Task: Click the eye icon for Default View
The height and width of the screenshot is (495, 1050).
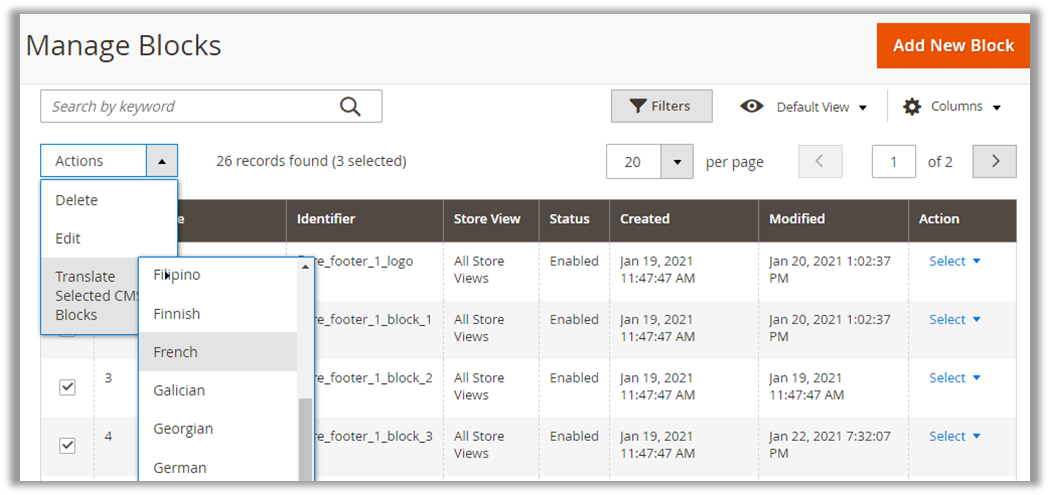Action: click(752, 107)
